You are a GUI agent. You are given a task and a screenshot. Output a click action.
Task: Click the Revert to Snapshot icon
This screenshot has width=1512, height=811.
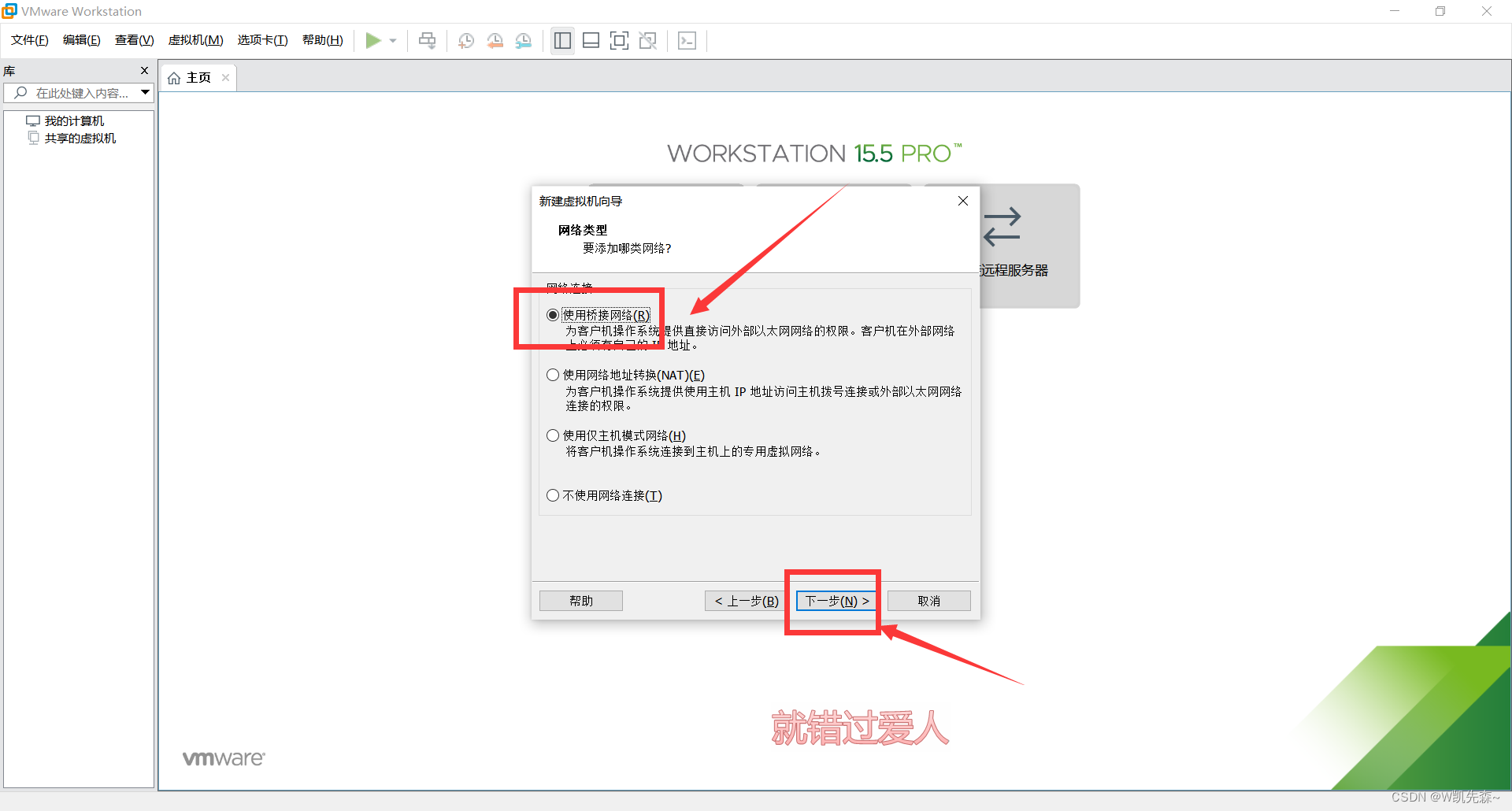pyautogui.click(x=495, y=40)
